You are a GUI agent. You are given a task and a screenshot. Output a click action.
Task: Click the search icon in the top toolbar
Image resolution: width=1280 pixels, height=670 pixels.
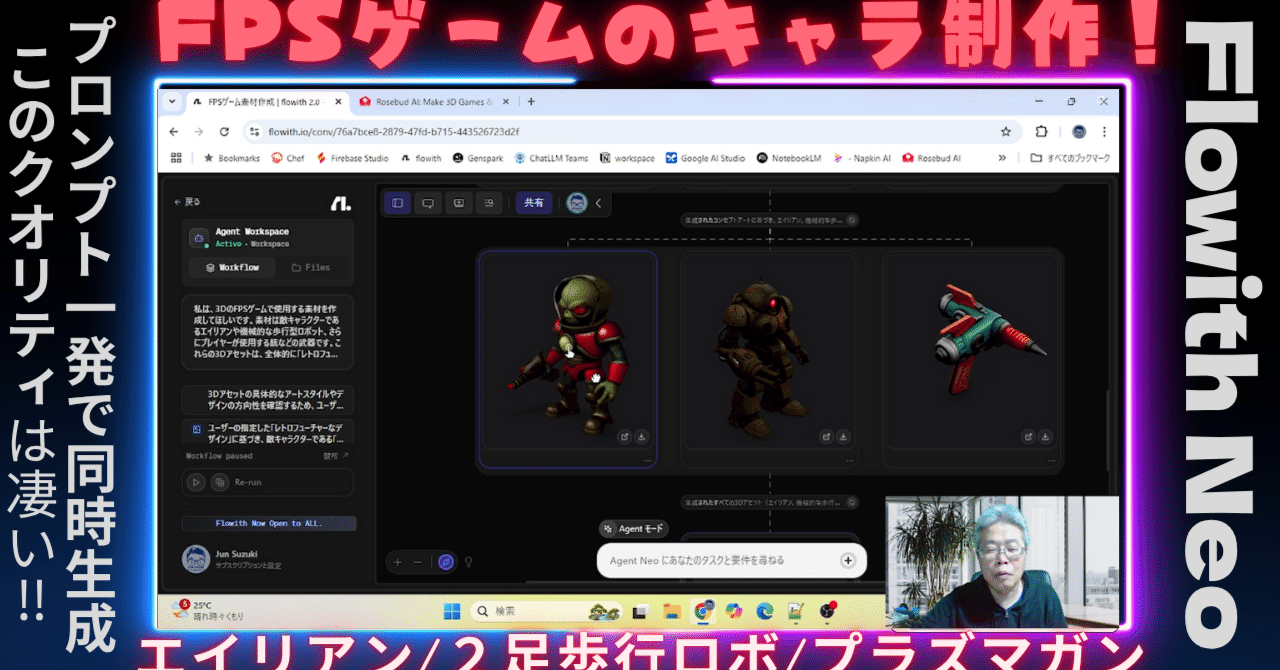click(x=489, y=203)
